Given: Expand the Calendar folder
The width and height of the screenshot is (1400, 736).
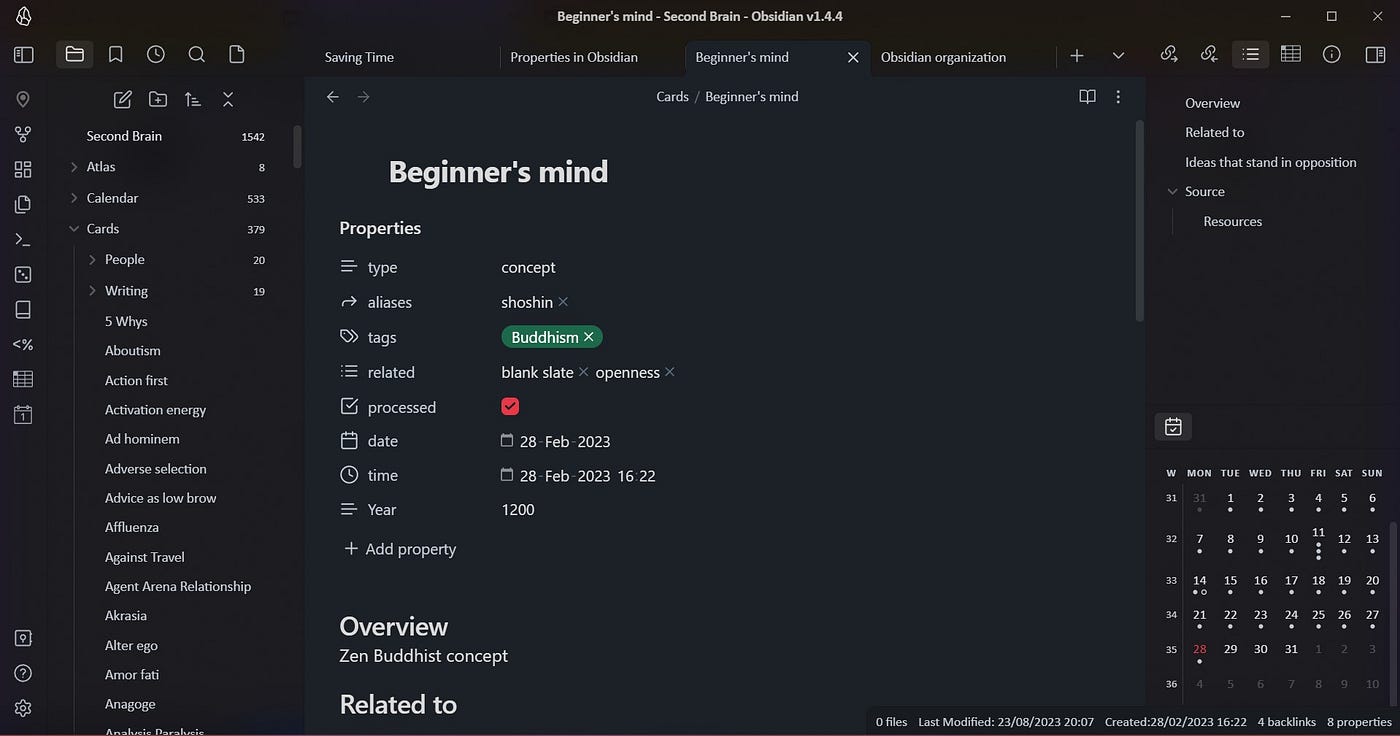Looking at the screenshot, I should [74, 198].
